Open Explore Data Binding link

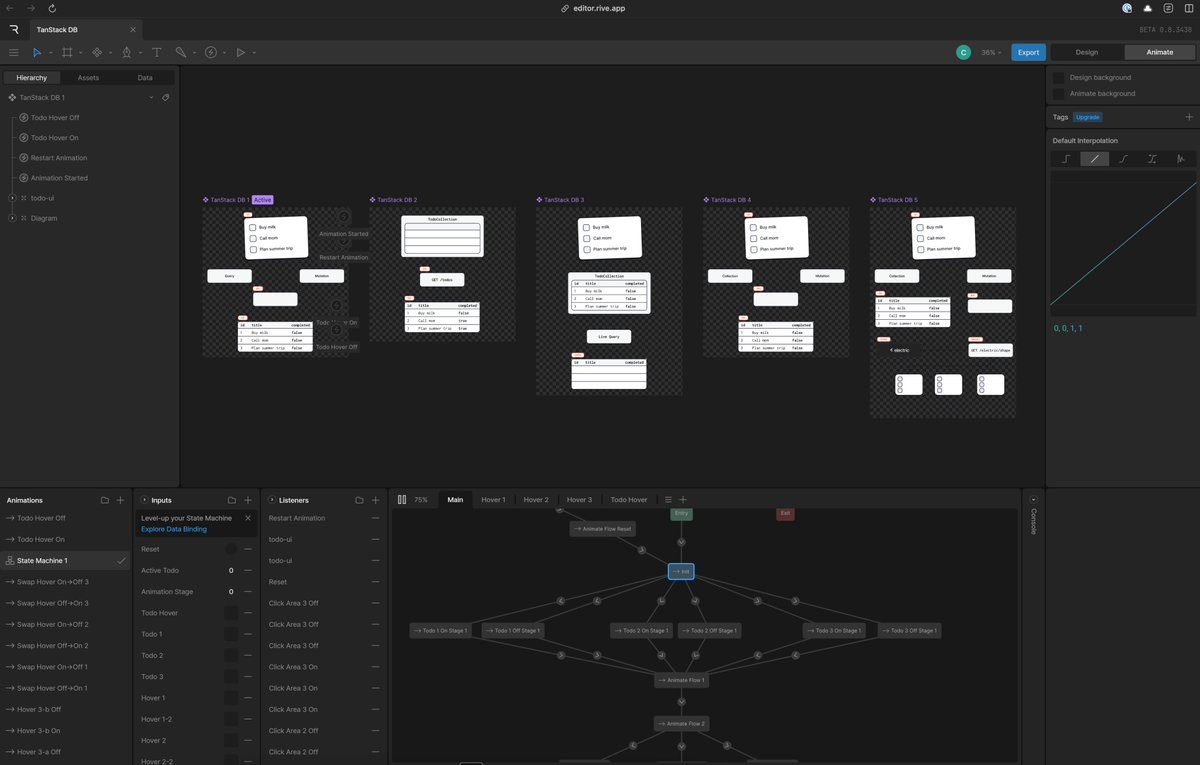coord(174,529)
